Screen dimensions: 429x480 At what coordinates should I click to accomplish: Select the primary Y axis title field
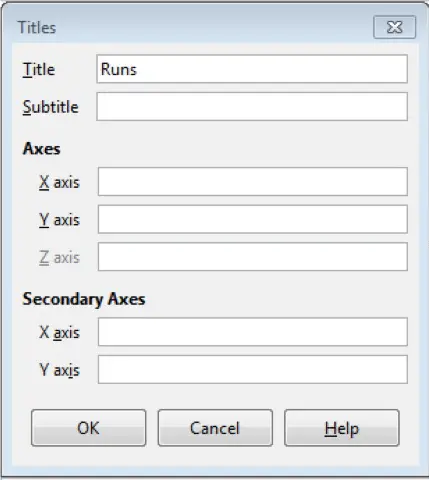(253, 219)
